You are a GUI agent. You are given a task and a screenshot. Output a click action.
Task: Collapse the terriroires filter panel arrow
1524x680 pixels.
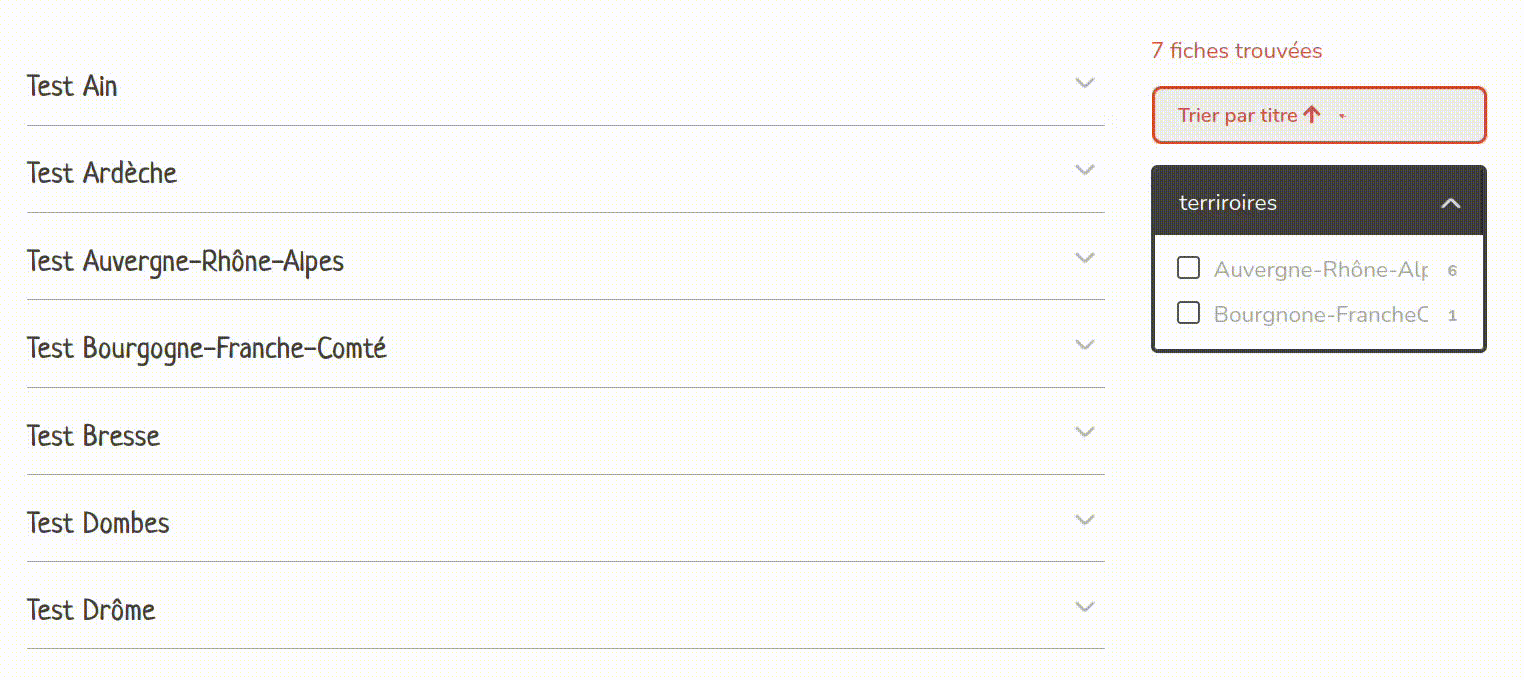1450,203
